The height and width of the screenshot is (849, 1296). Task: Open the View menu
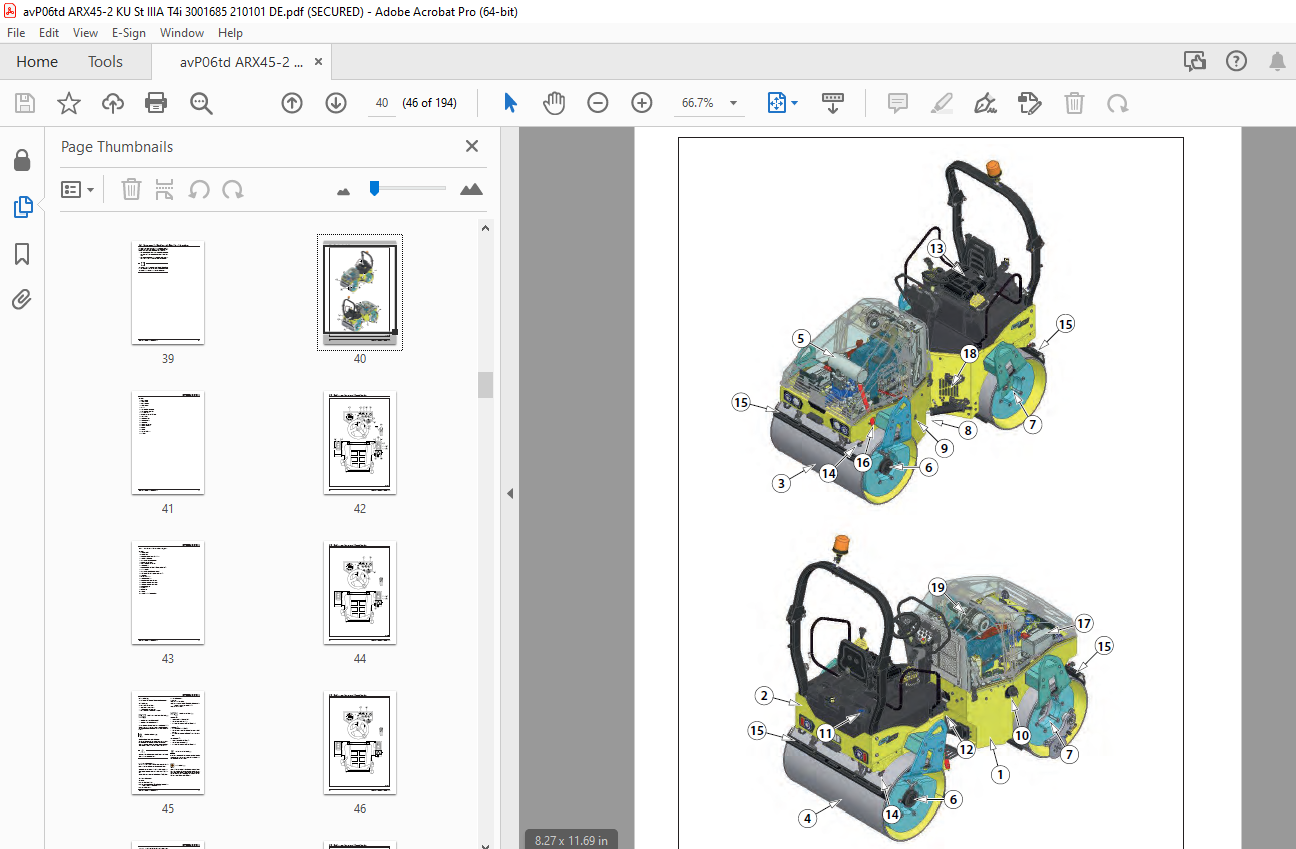point(86,32)
